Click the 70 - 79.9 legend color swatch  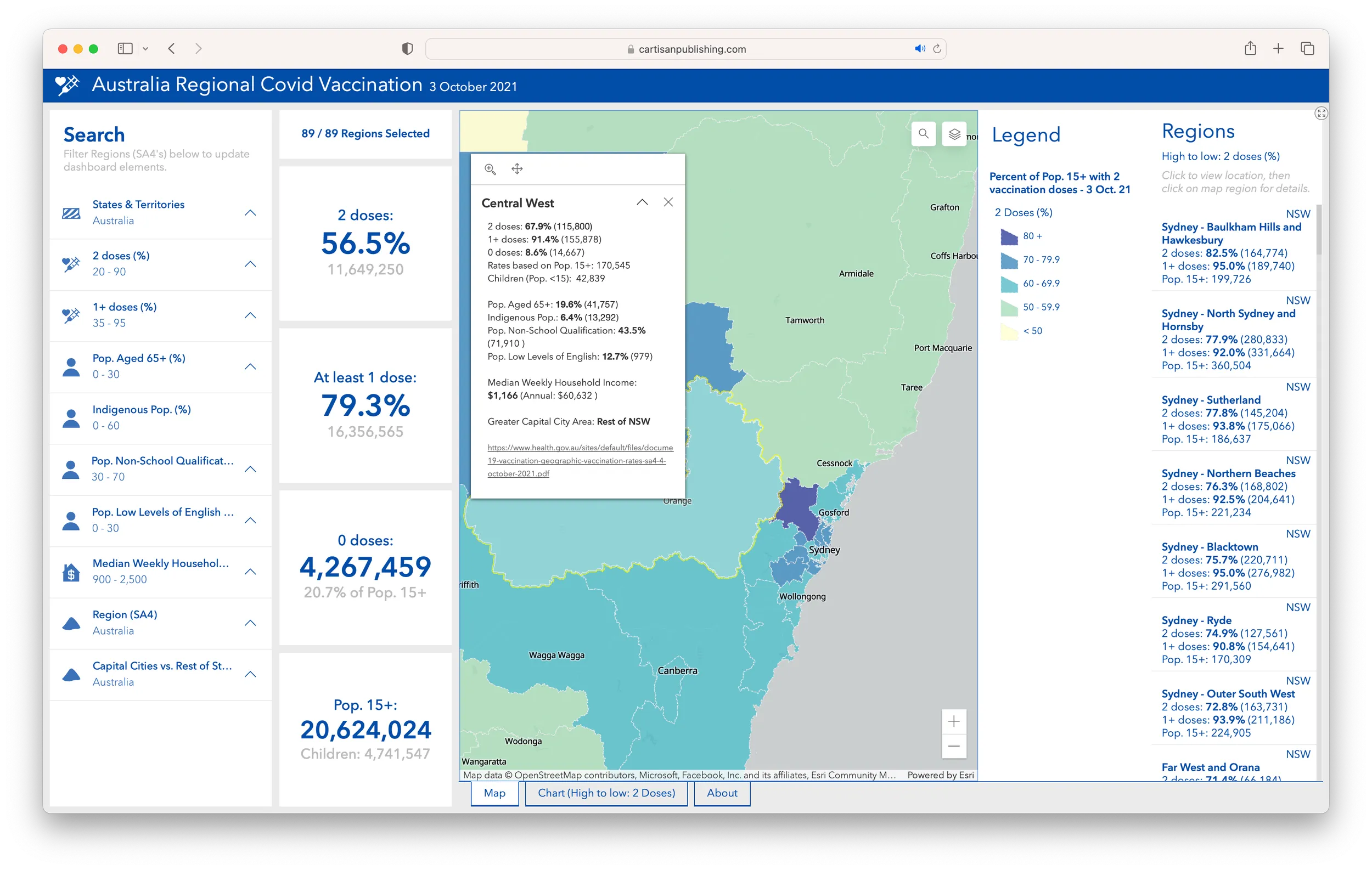click(1009, 259)
